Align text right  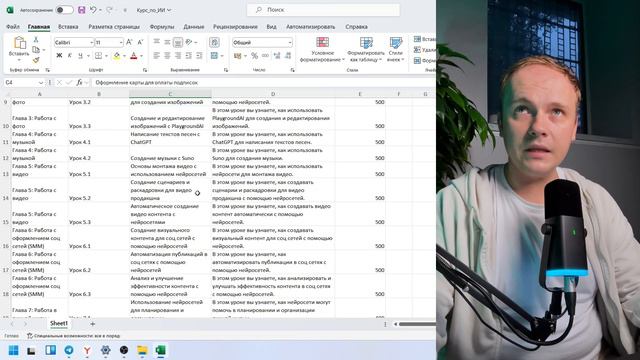pos(178,56)
